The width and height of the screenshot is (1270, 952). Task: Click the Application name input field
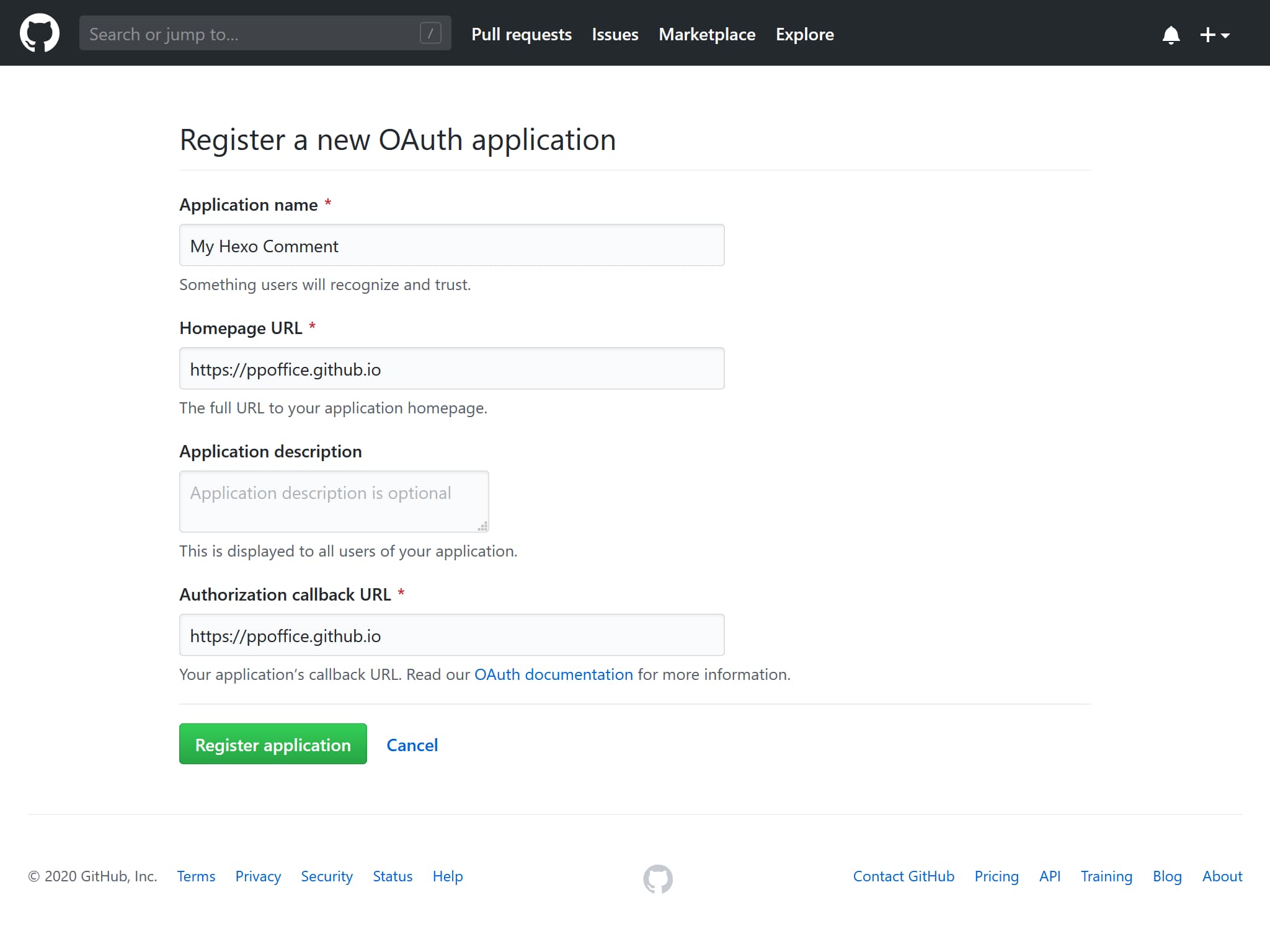pyautogui.click(x=451, y=245)
